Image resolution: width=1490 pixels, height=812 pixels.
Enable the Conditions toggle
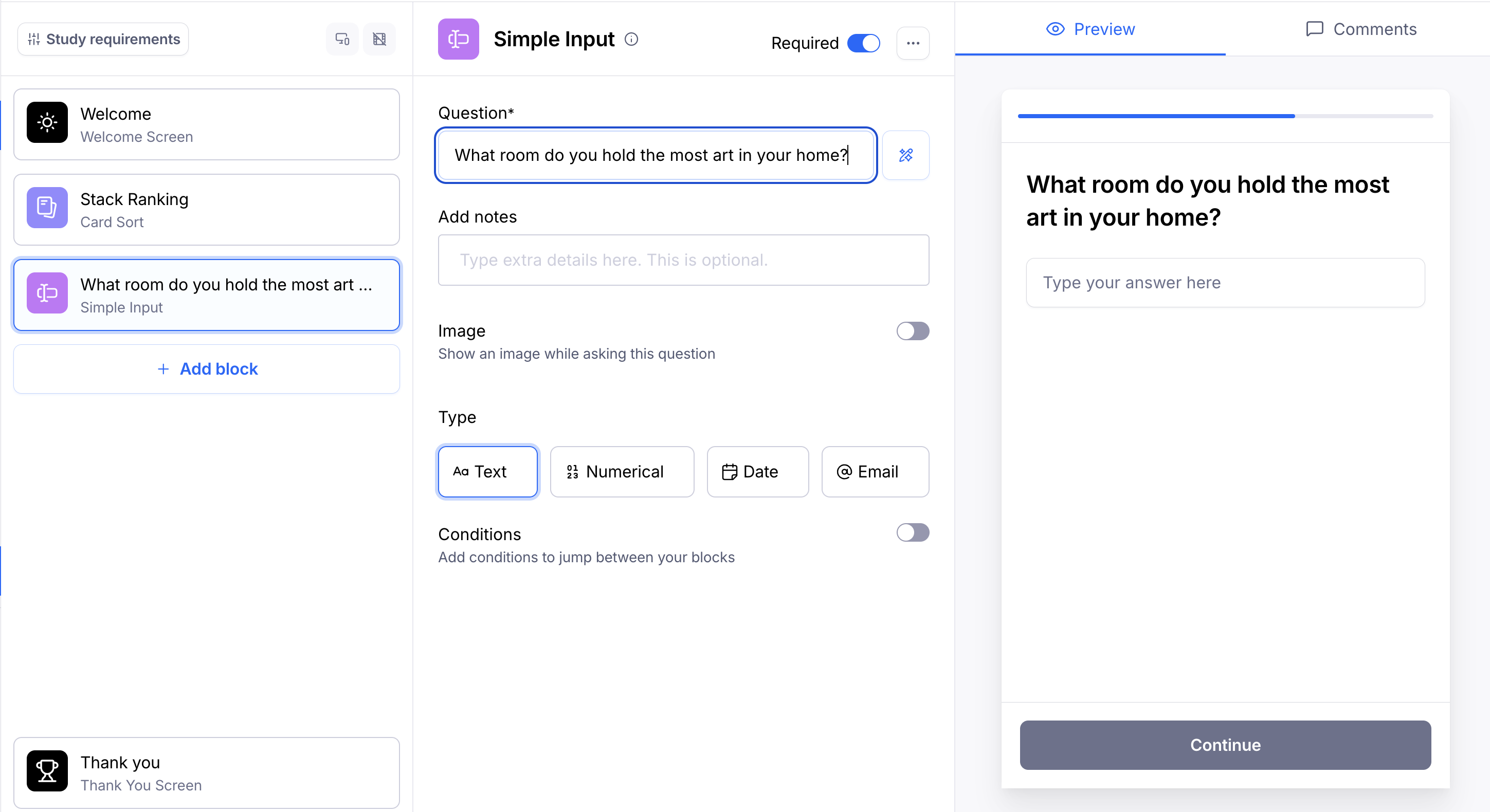(x=912, y=532)
